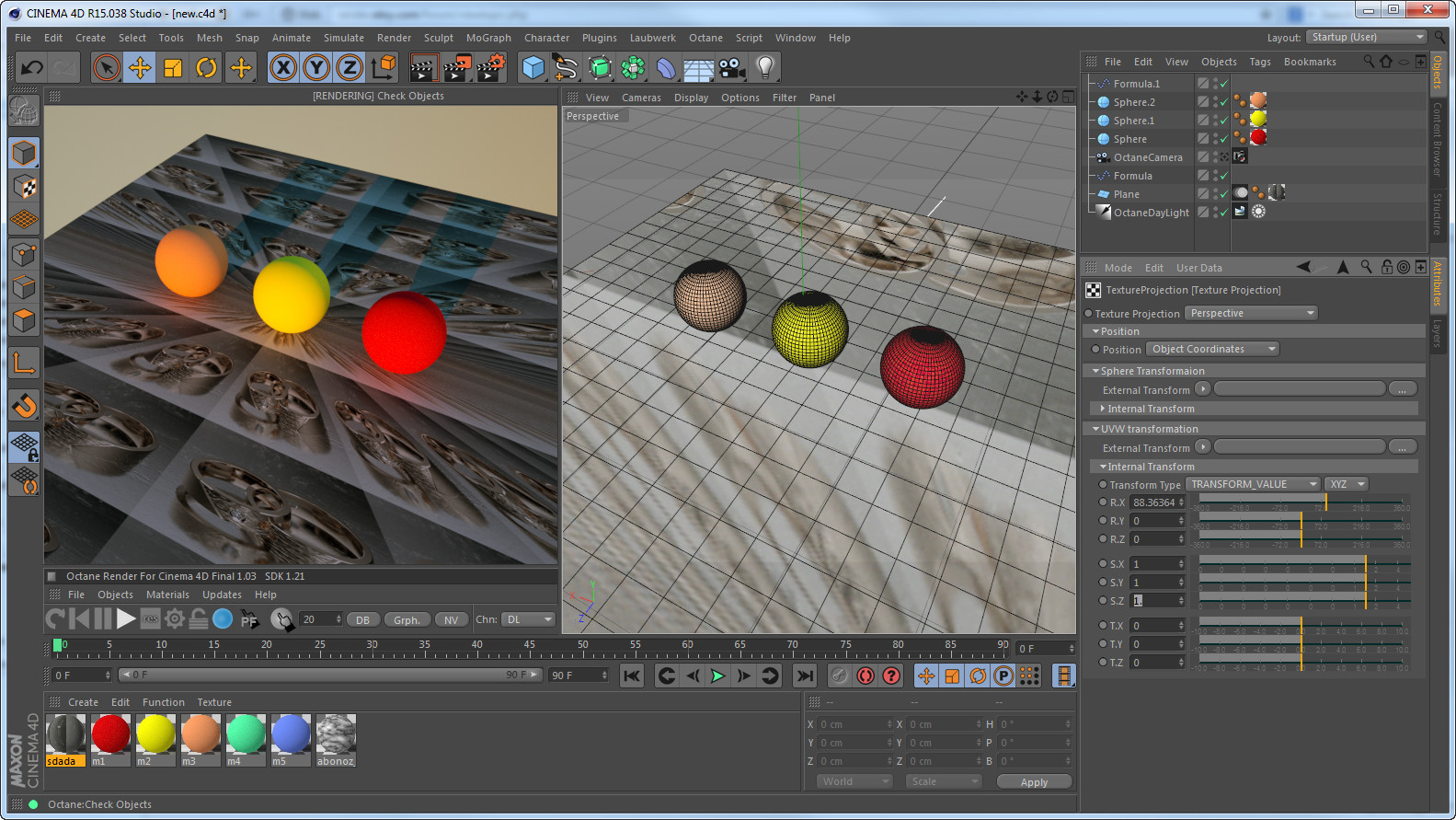Click the Octane blue clay mode sphere
The image size is (1456, 820).
[x=223, y=619]
